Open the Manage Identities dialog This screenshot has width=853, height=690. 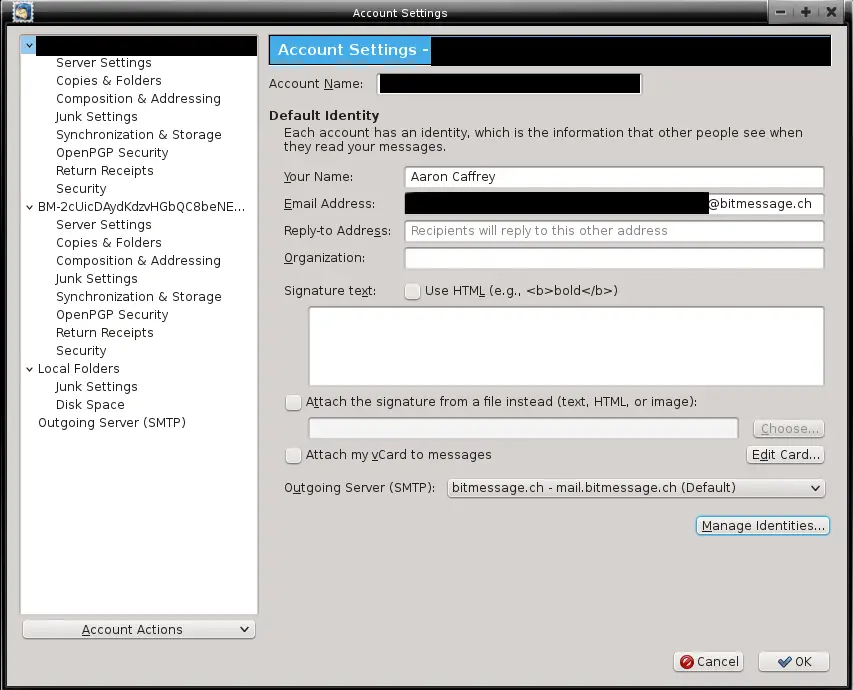763,526
